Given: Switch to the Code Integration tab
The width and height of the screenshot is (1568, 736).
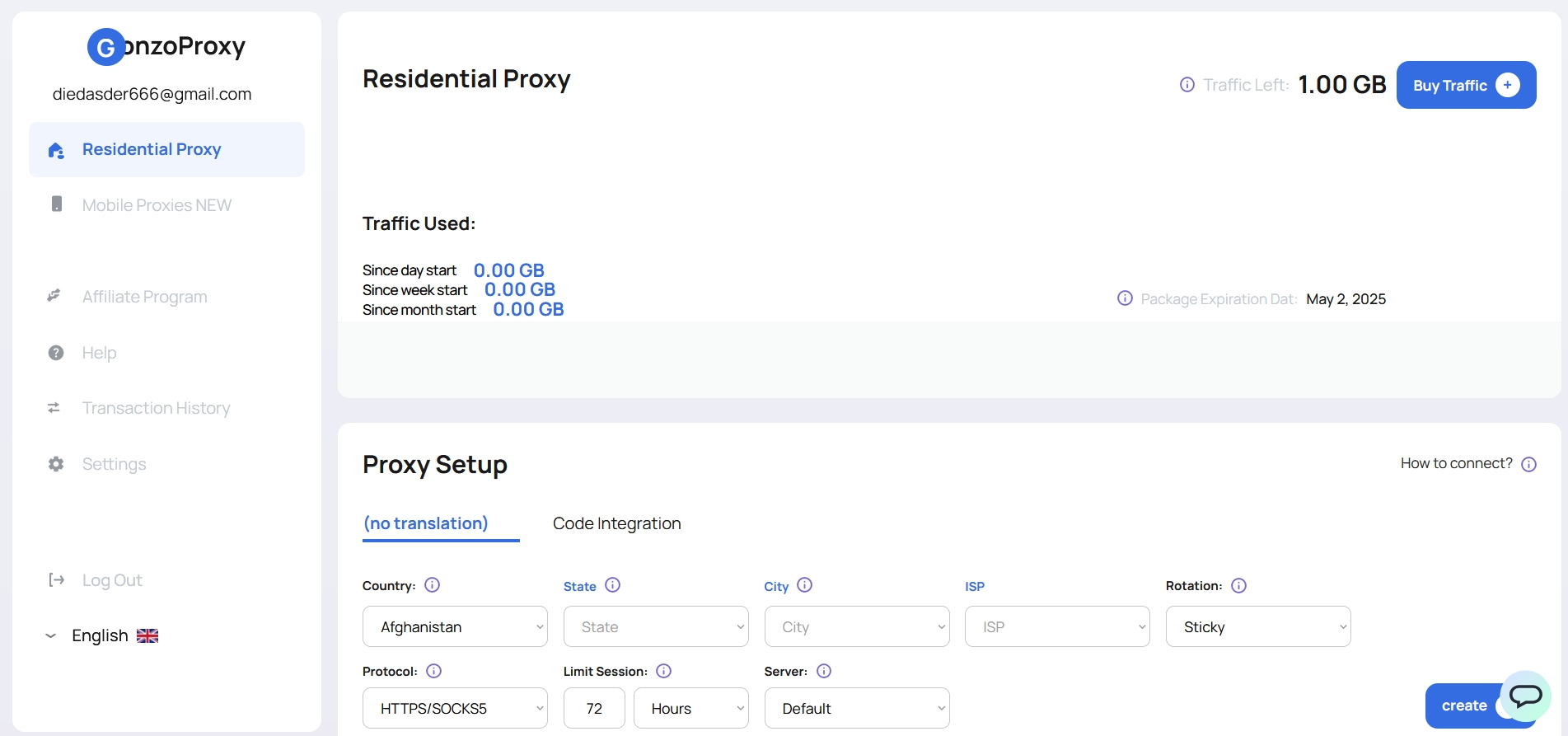Looking at the screenshot, I should tap(616, 523).
